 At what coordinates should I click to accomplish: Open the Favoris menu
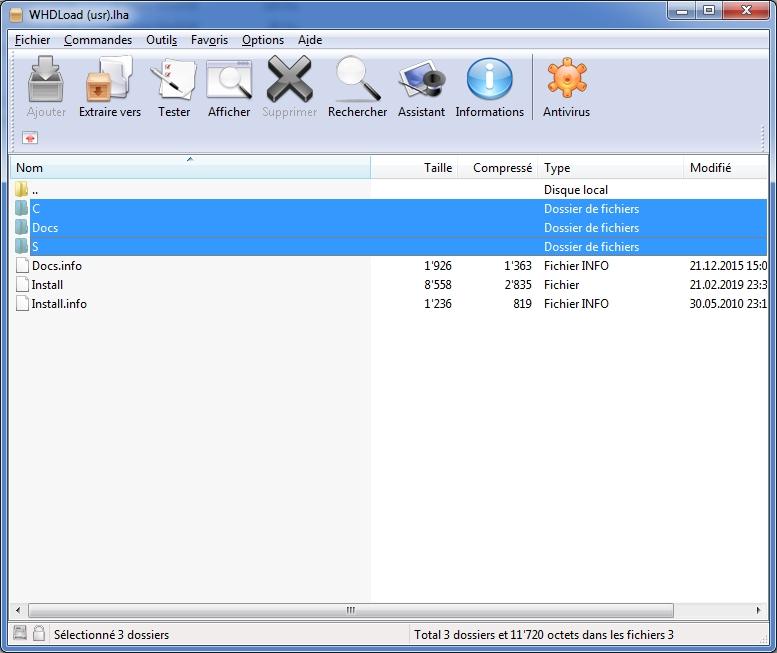209,40
